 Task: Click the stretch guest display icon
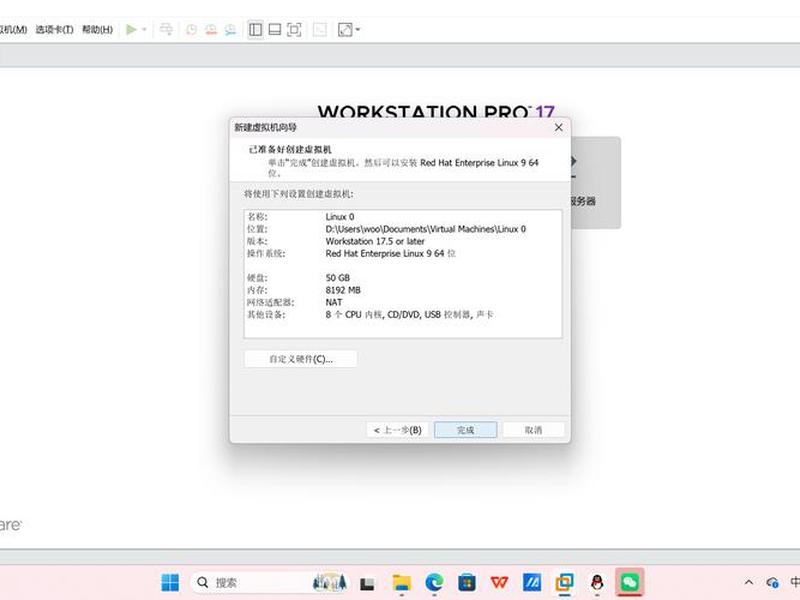click(345, 30)
